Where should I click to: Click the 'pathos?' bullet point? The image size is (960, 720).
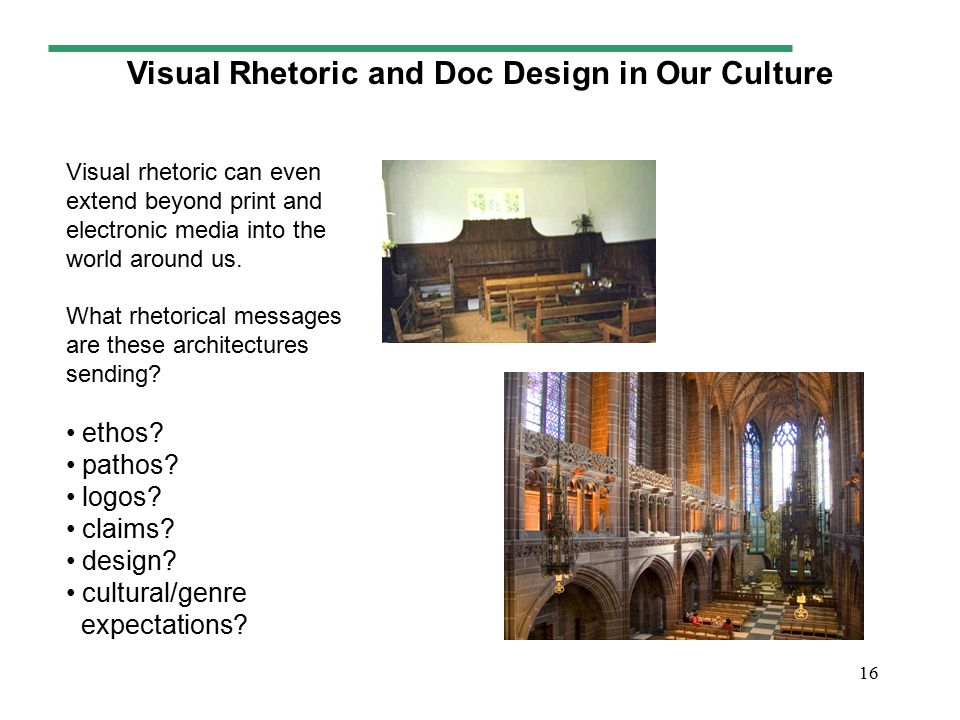(122, 465)
